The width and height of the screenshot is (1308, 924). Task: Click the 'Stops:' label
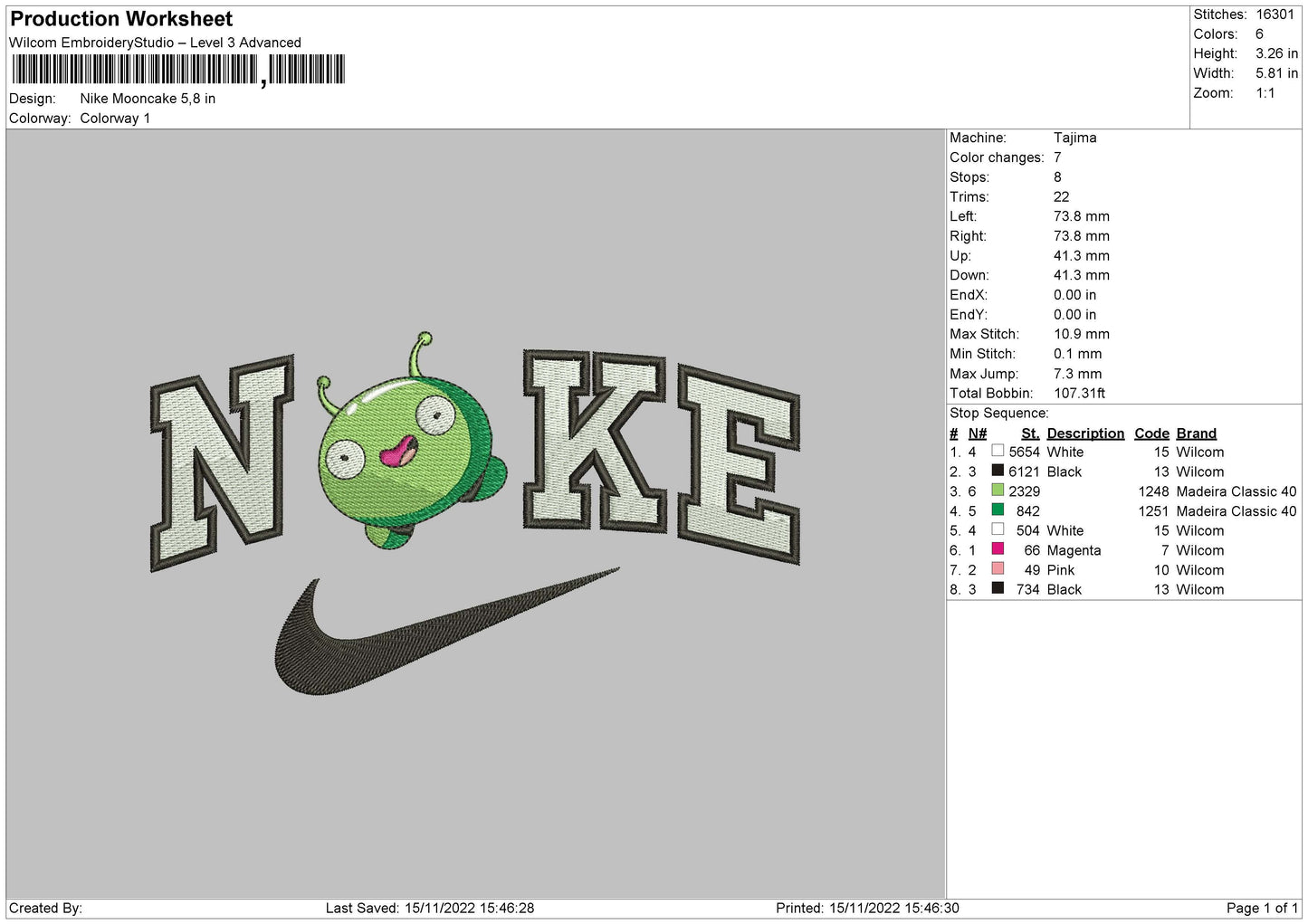tap(969, 177)
